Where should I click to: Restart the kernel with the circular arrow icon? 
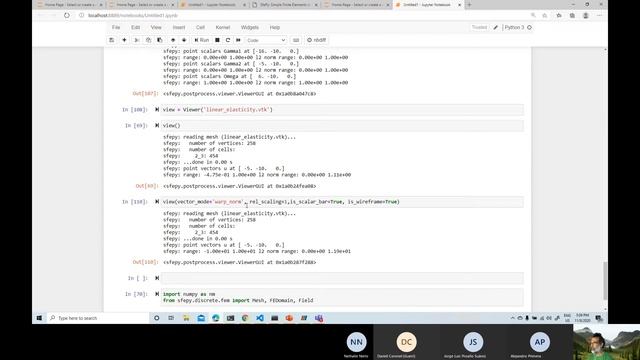tap(228, 40)
